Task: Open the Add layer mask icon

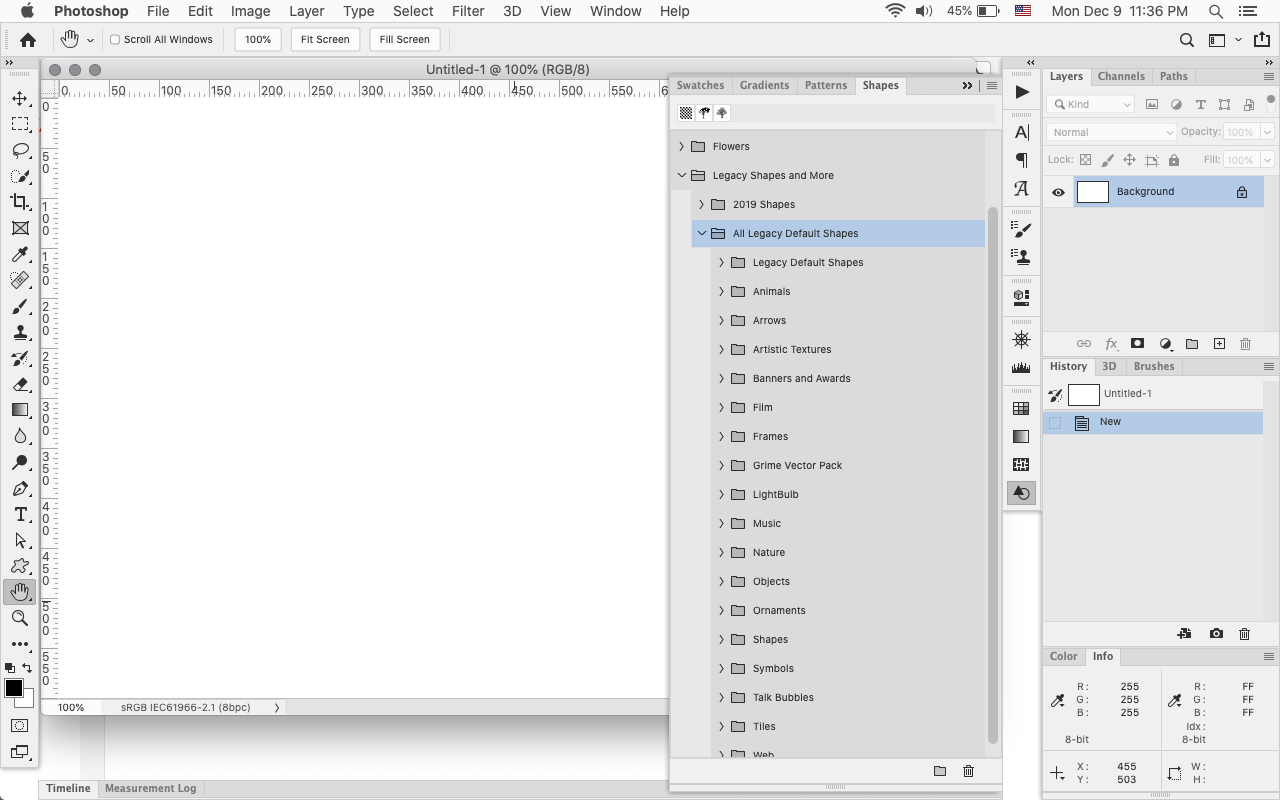Action: click(x=1137, y=343)
